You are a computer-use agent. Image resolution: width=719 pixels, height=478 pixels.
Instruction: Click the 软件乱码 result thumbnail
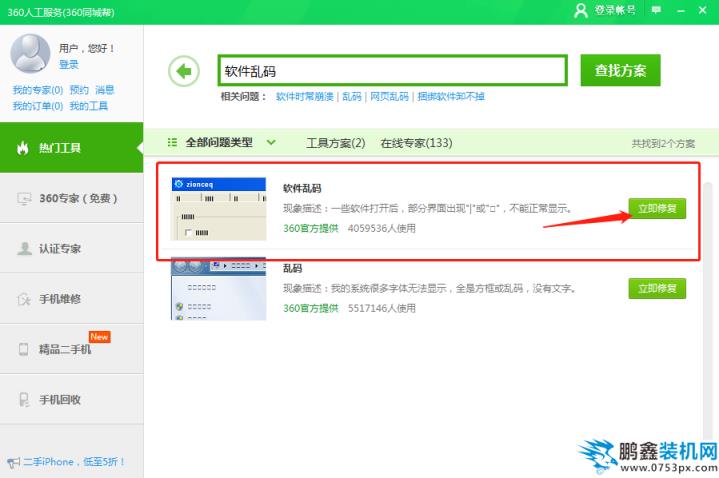pyautogui.click(x=218, y=209)
